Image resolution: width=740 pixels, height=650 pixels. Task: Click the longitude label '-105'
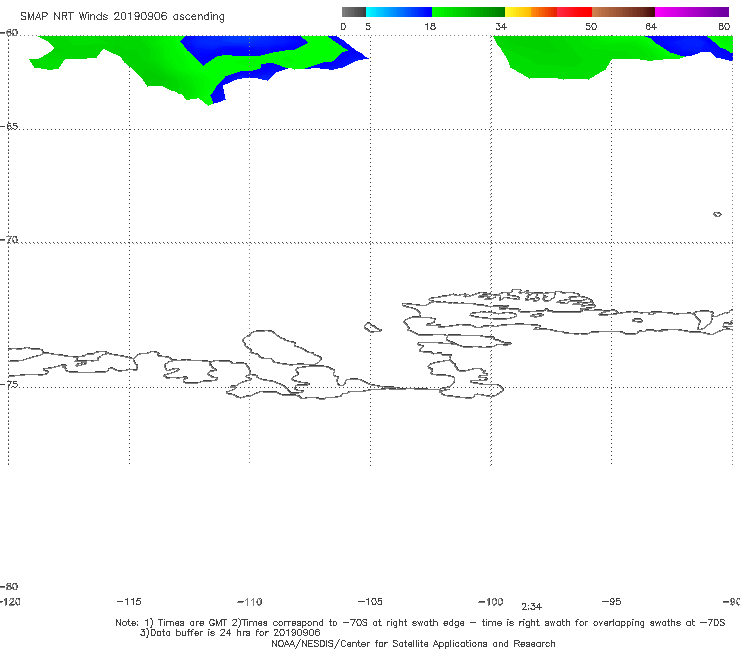click(x=370, y=601)
